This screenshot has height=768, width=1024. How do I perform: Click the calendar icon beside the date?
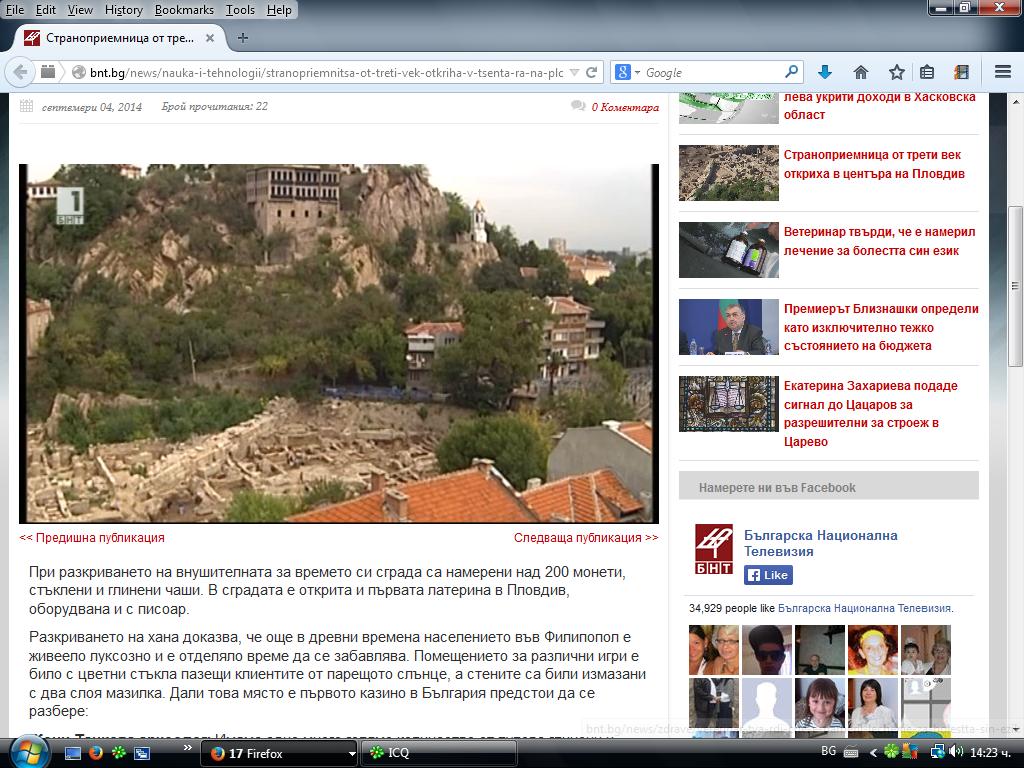click(26, 106)
